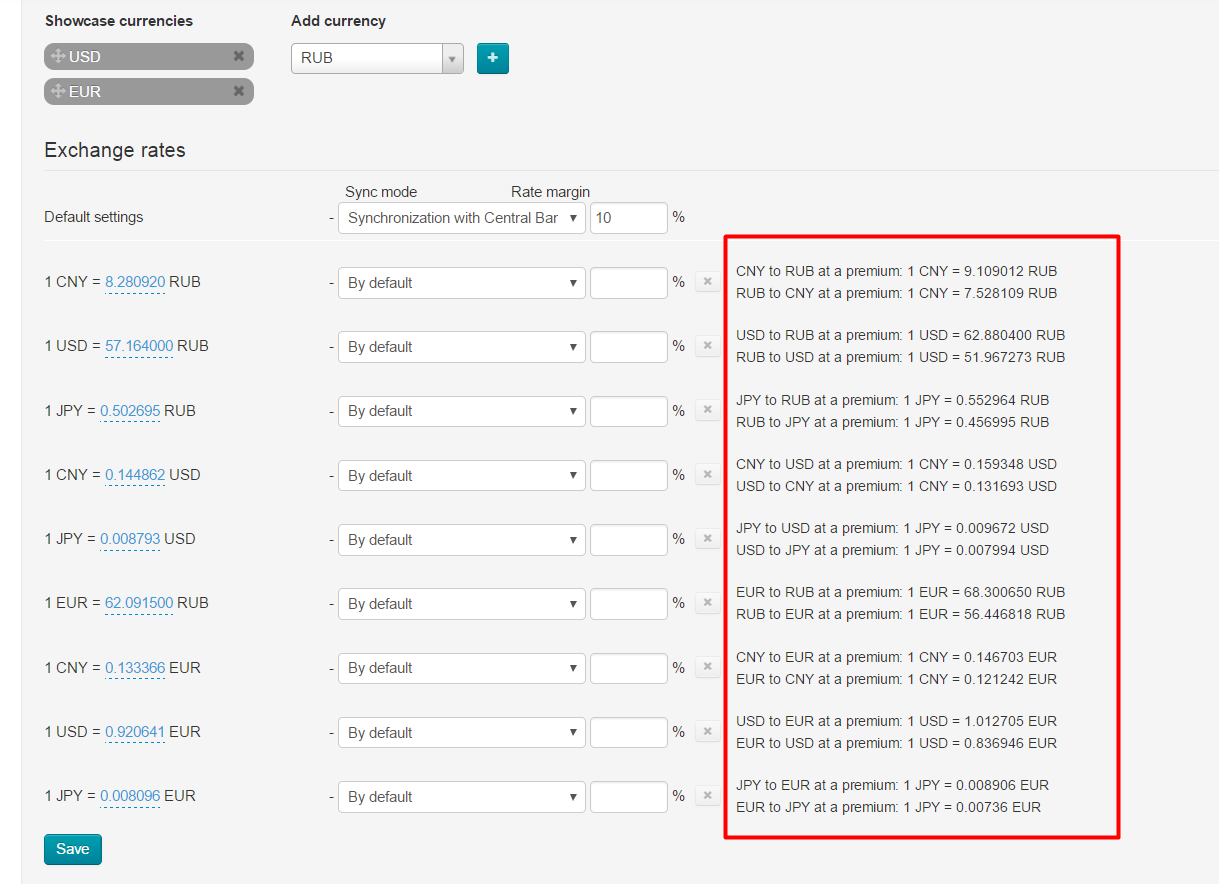
Task: Open sync mode dropdown for JPY to RUB
Action: coord(462,411)
